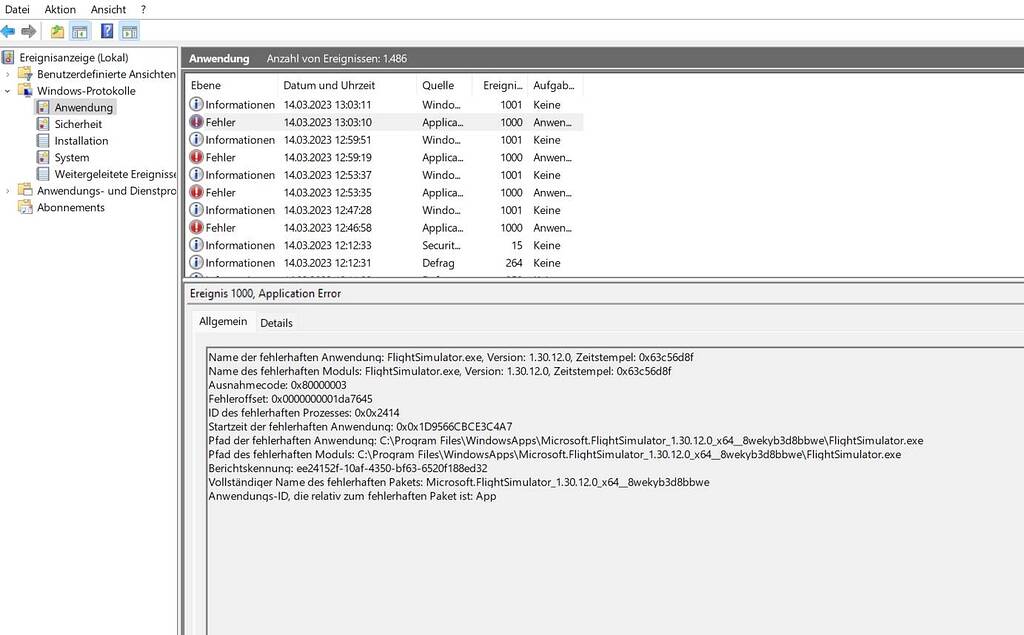
Task: Select the Sicherheit log entry
Action: tap(78, 123)
